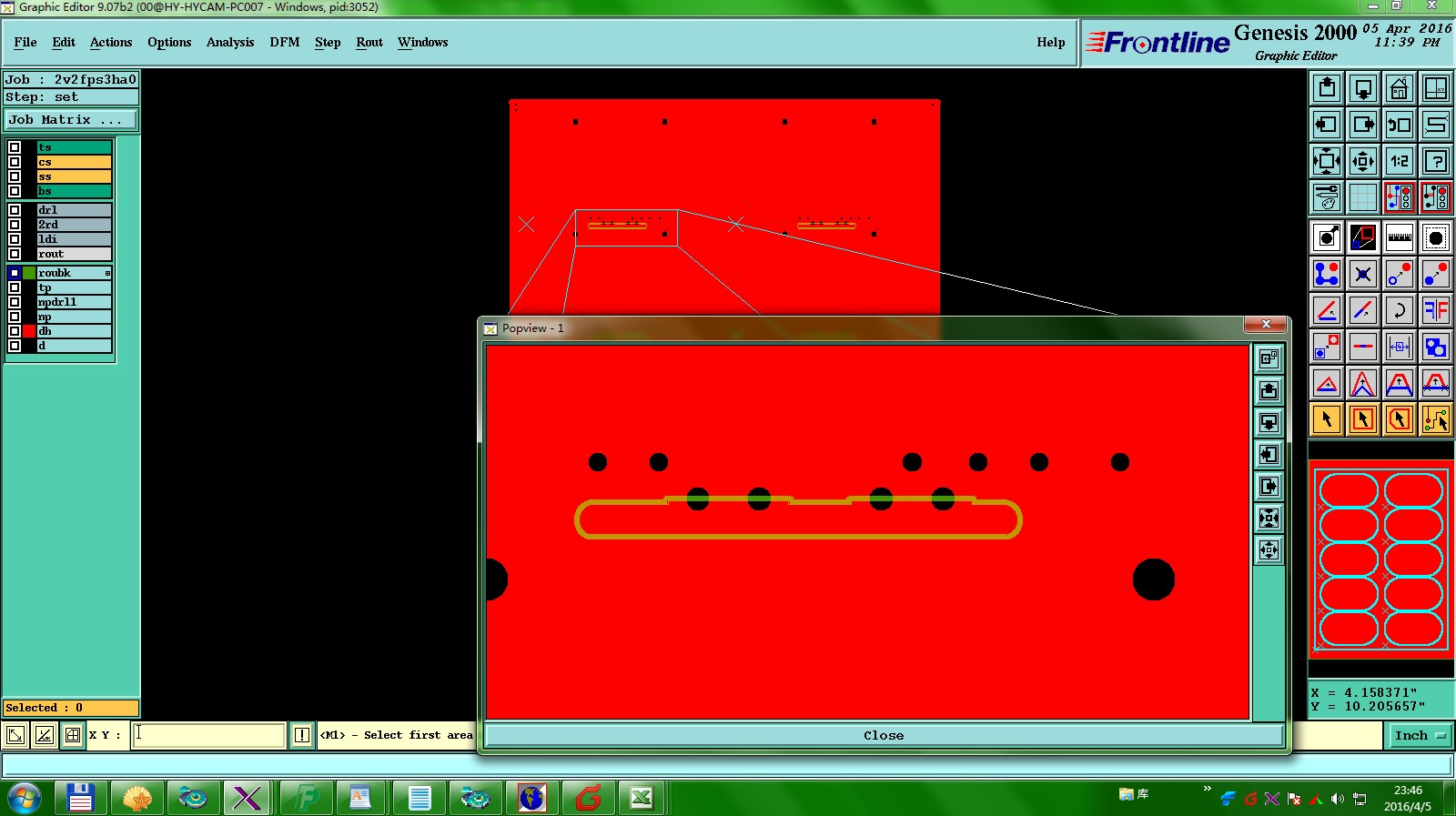1456x816 pixels.
Task: Click the question mark help icon
Action: [1436, 161]
